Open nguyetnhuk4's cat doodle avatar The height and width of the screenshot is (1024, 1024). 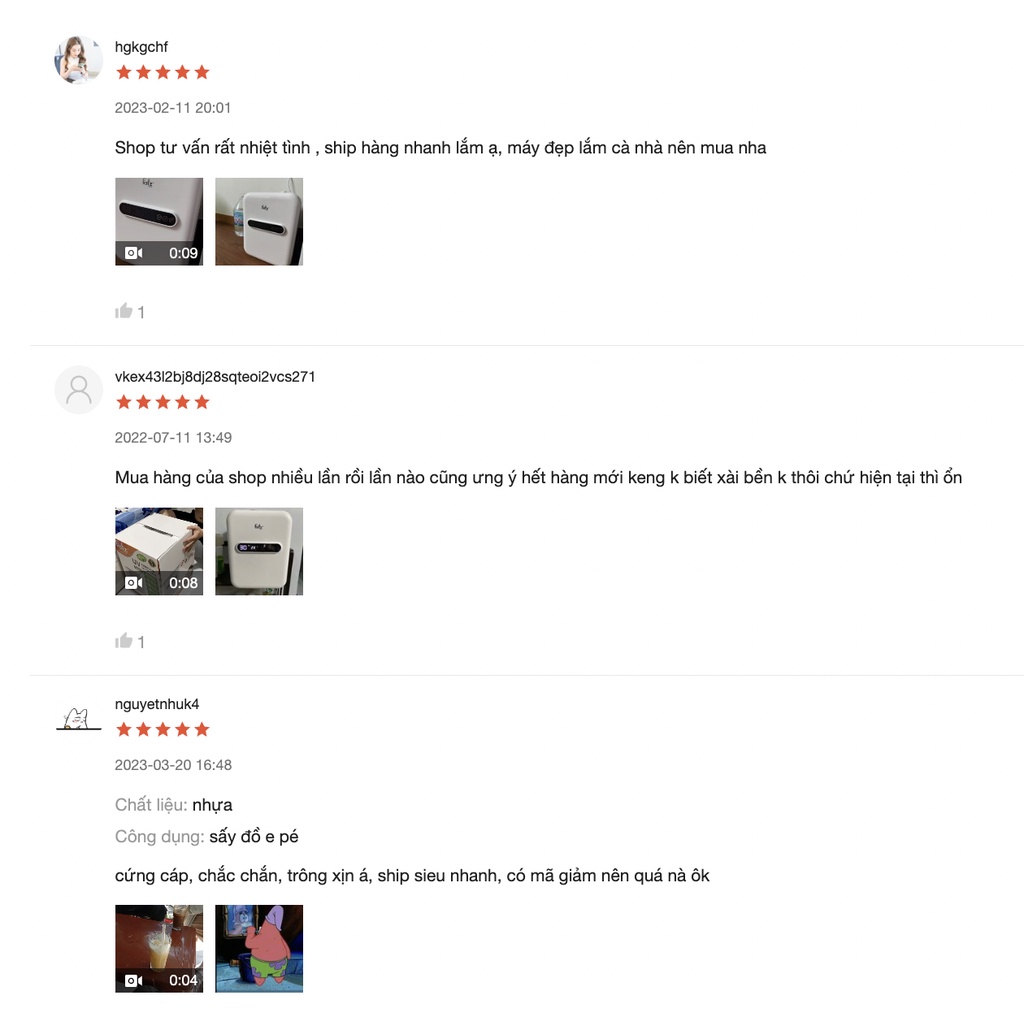78,718
